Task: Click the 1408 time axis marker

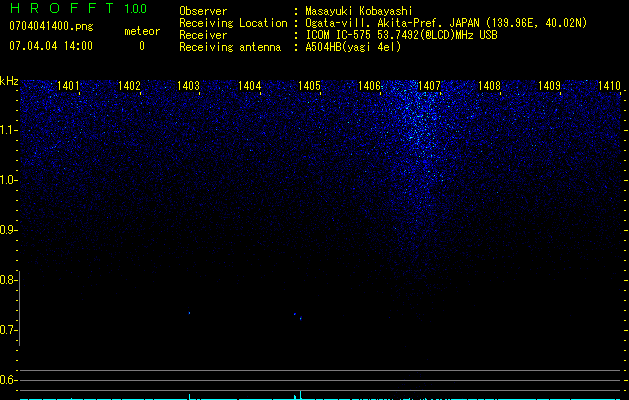Action: [x=489, y=85]
